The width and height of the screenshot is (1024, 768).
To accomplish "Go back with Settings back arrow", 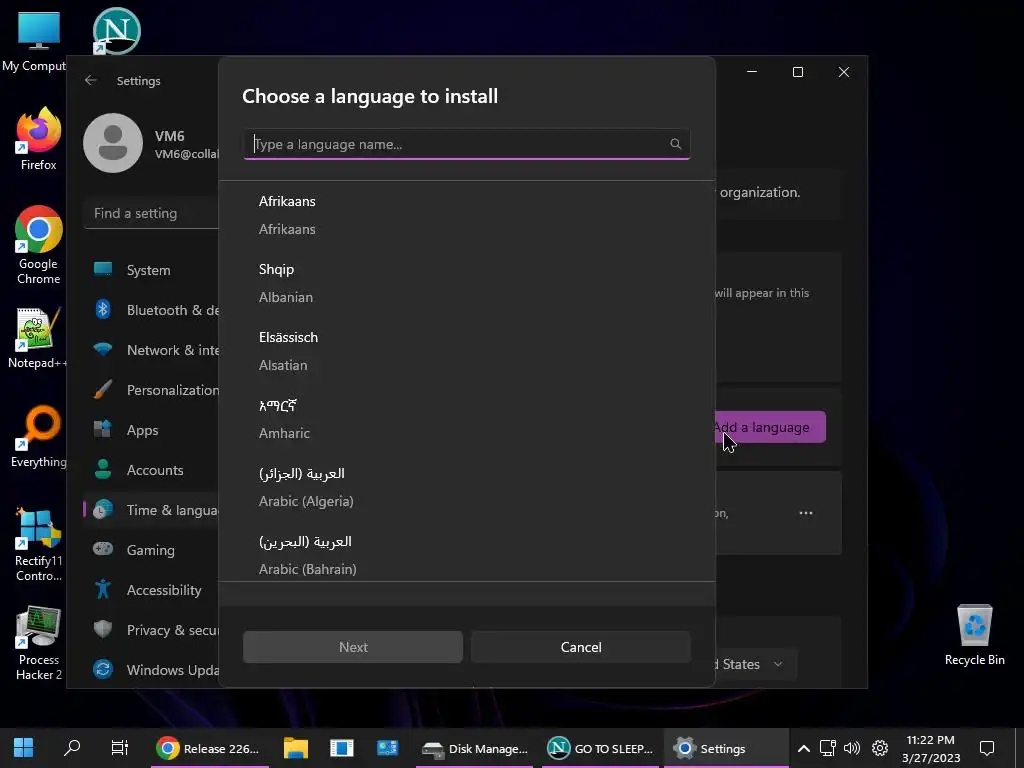I will 91,80.
